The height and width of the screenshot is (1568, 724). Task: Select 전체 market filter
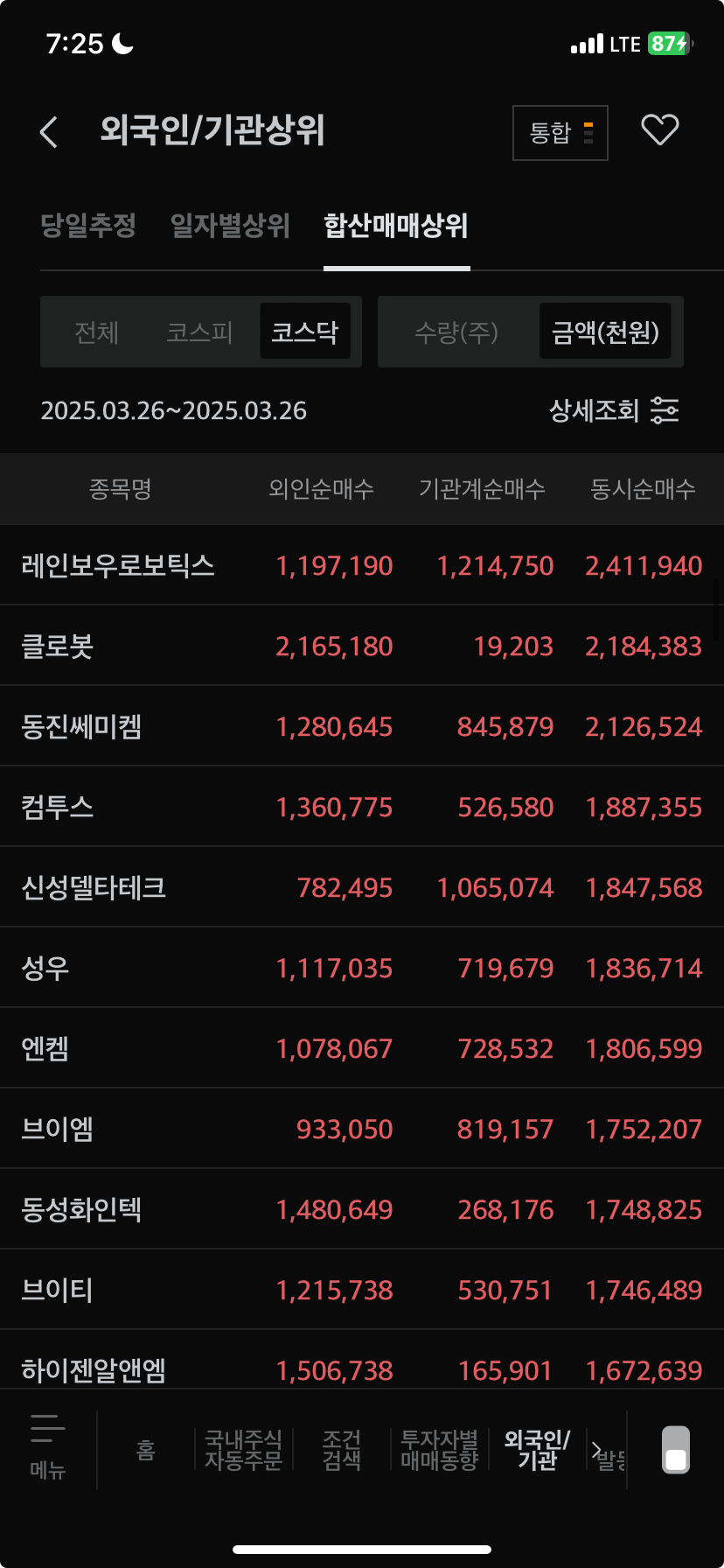(96, 332)
